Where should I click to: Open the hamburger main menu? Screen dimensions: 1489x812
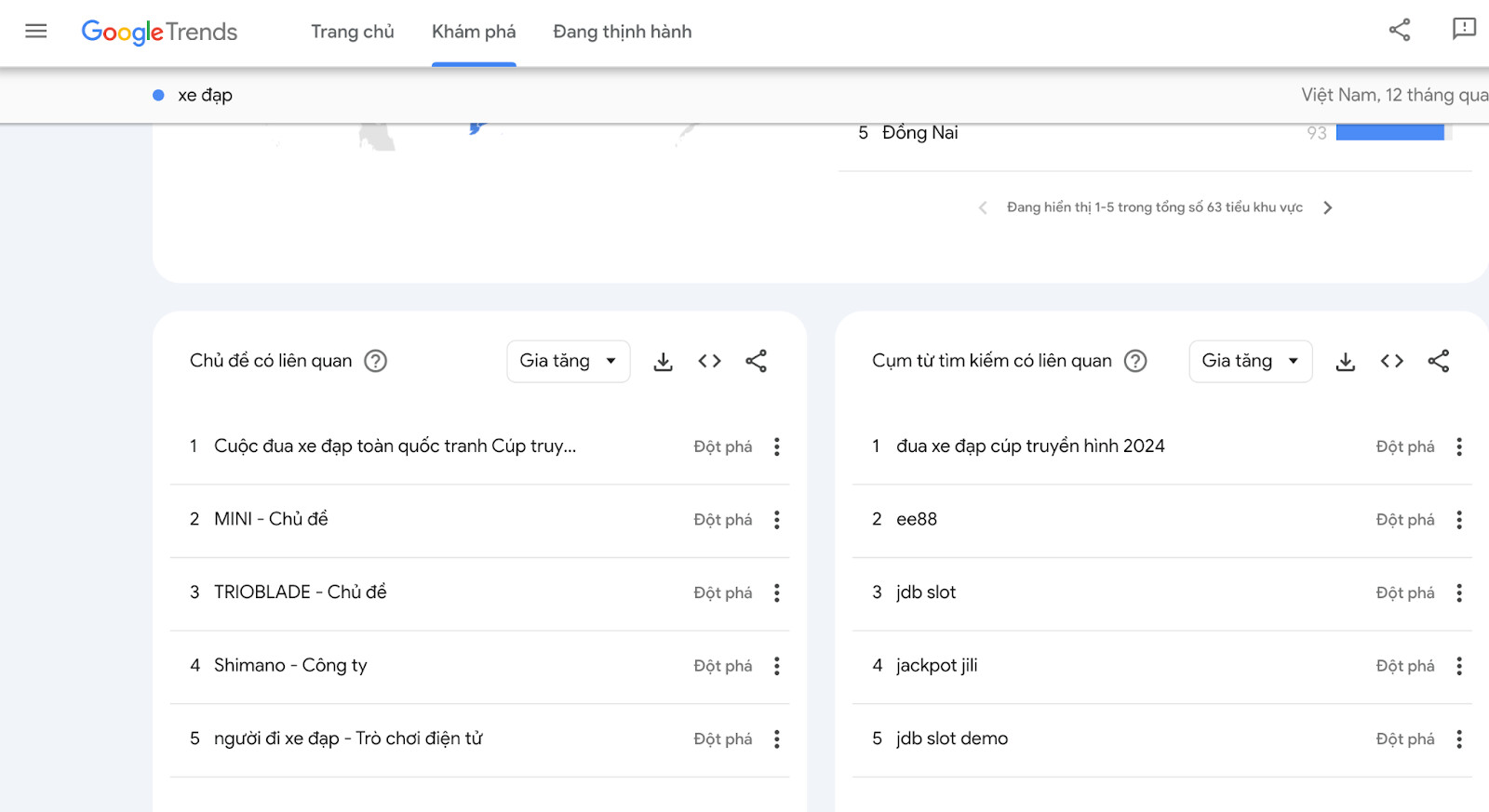pos(36,32)
